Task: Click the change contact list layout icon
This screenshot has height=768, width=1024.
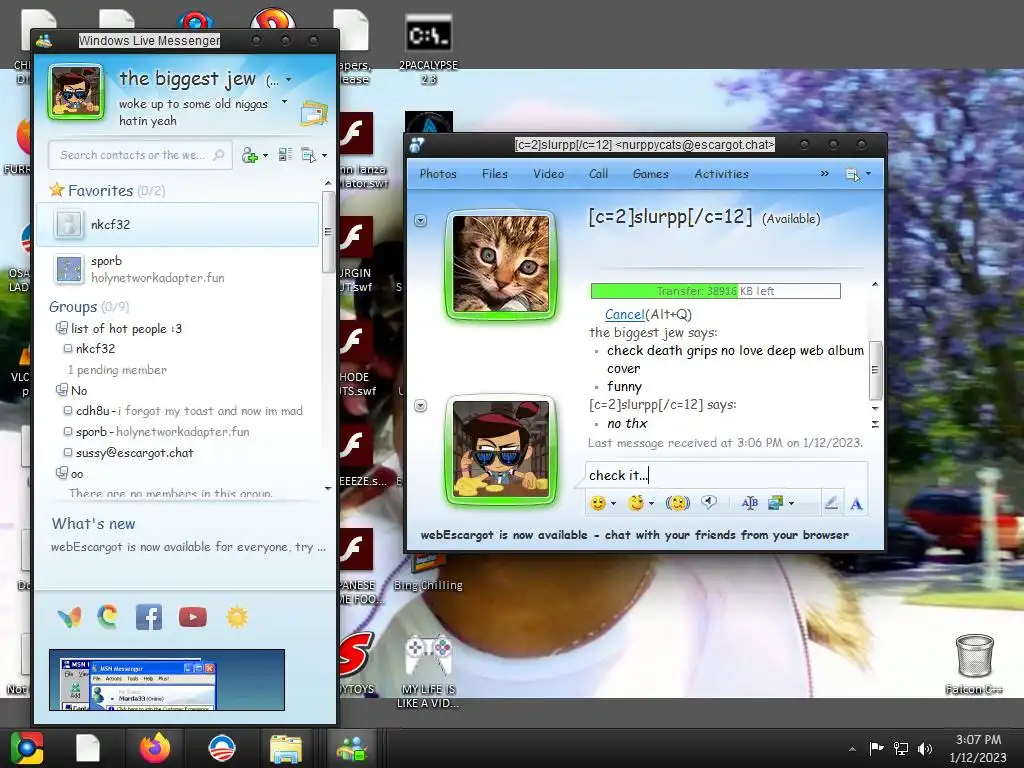Action: 285,155
